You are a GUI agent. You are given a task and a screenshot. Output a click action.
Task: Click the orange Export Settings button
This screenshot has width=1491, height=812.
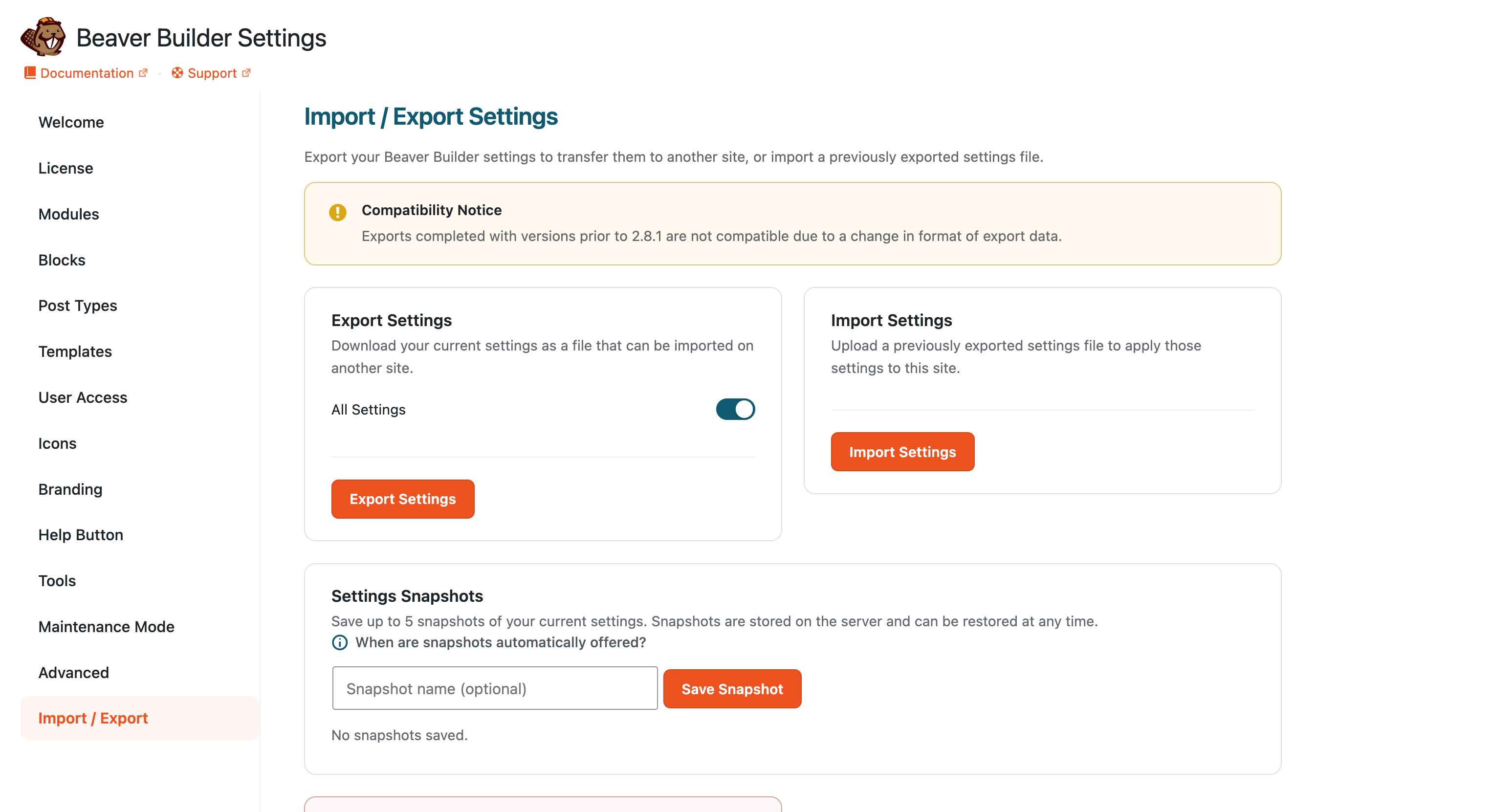tap(403, 499)
